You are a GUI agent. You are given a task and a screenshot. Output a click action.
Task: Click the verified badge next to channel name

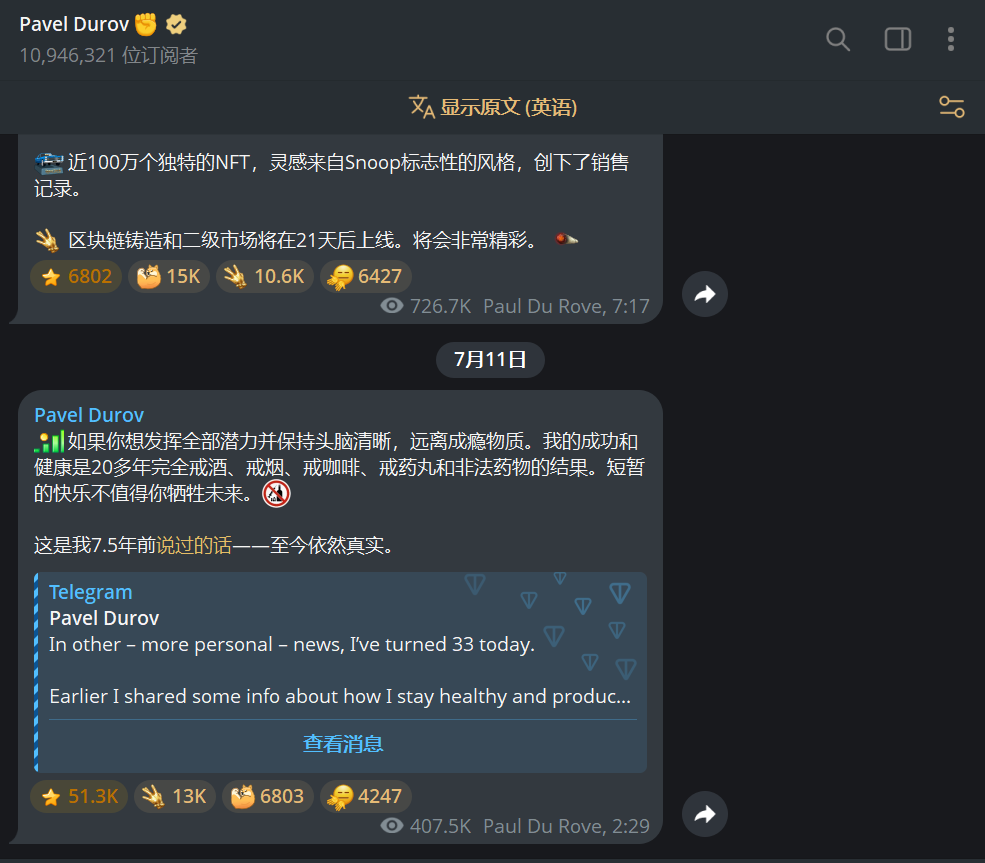coord(176,24)
